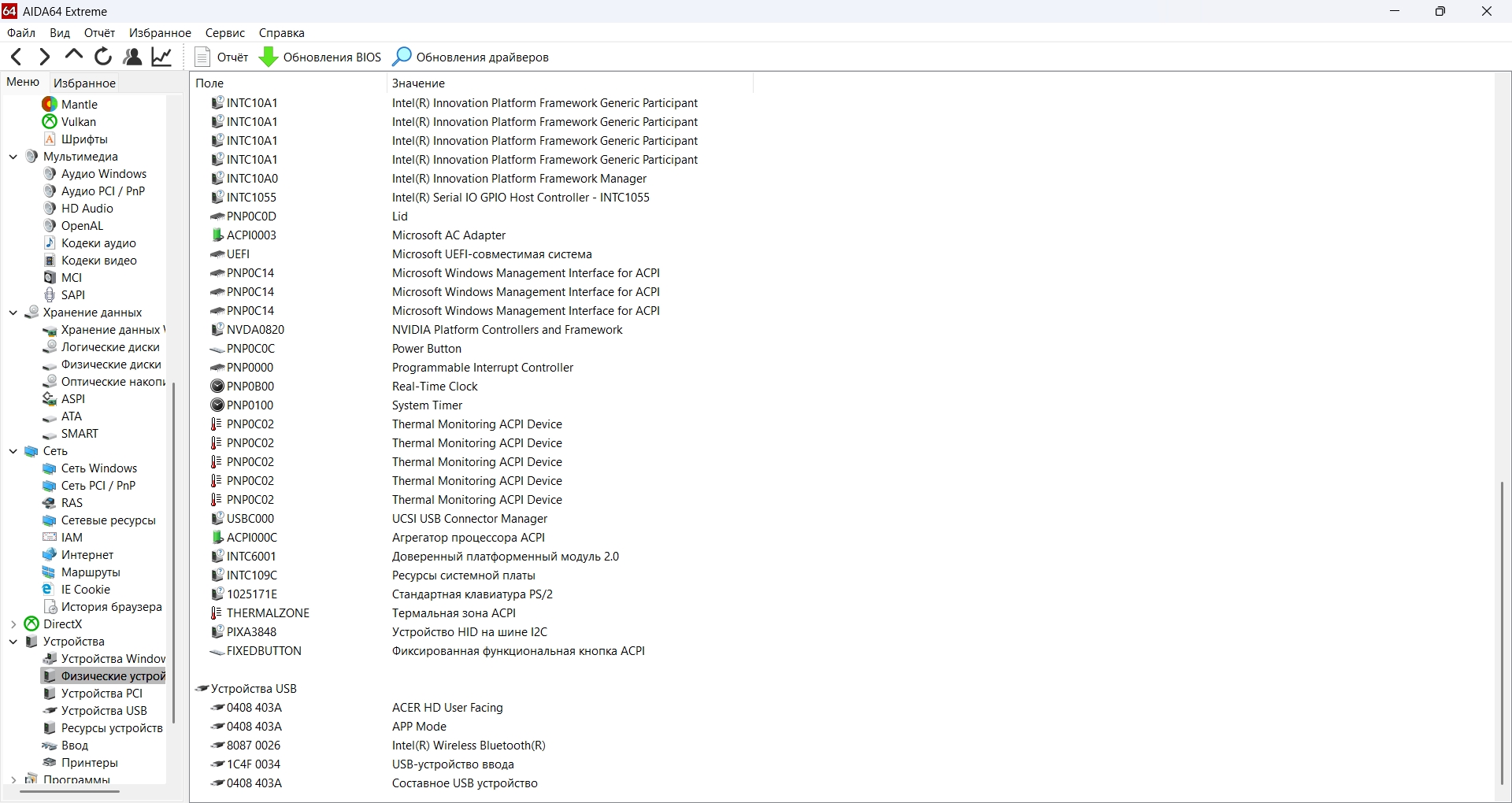Click the Отчёт toolbar button label

click(x=232, y=57)
